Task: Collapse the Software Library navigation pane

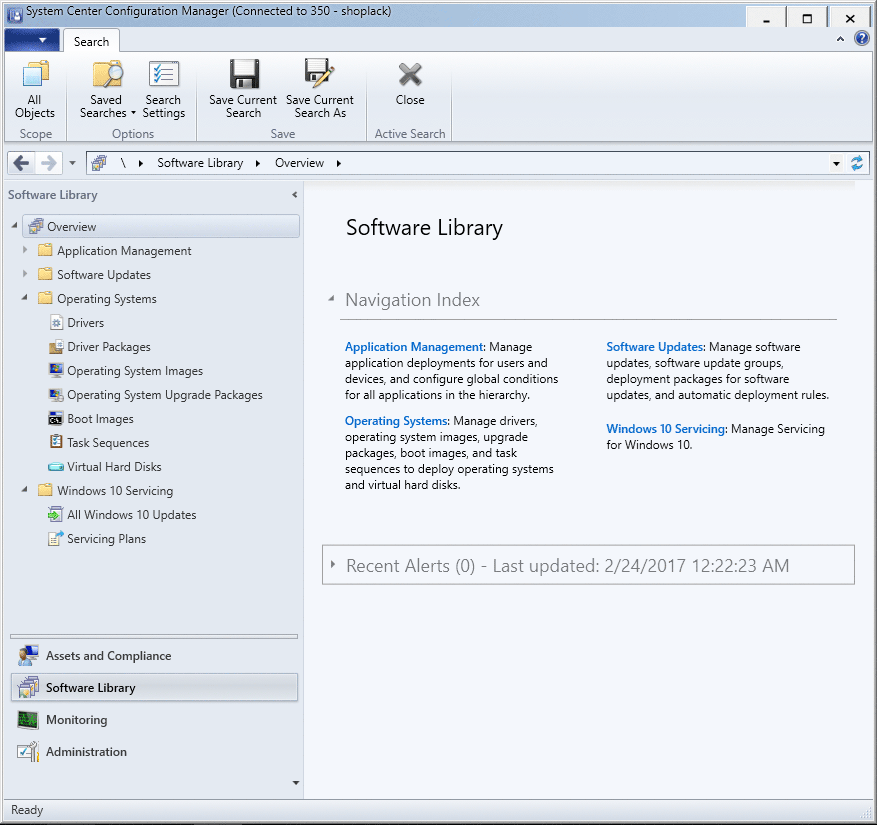Action: (x=294, y=195)
